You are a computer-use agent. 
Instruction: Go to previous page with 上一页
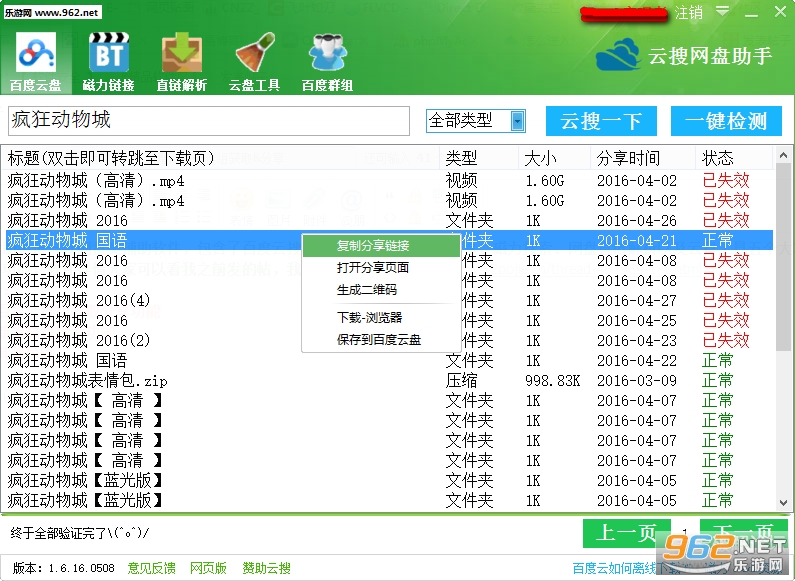(627, 533)
